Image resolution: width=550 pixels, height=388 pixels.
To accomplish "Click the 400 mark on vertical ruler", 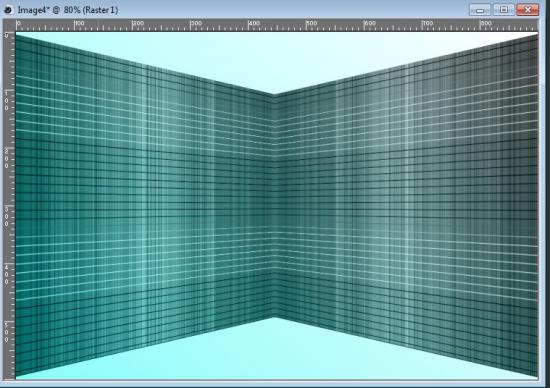I will coord(6,274).
